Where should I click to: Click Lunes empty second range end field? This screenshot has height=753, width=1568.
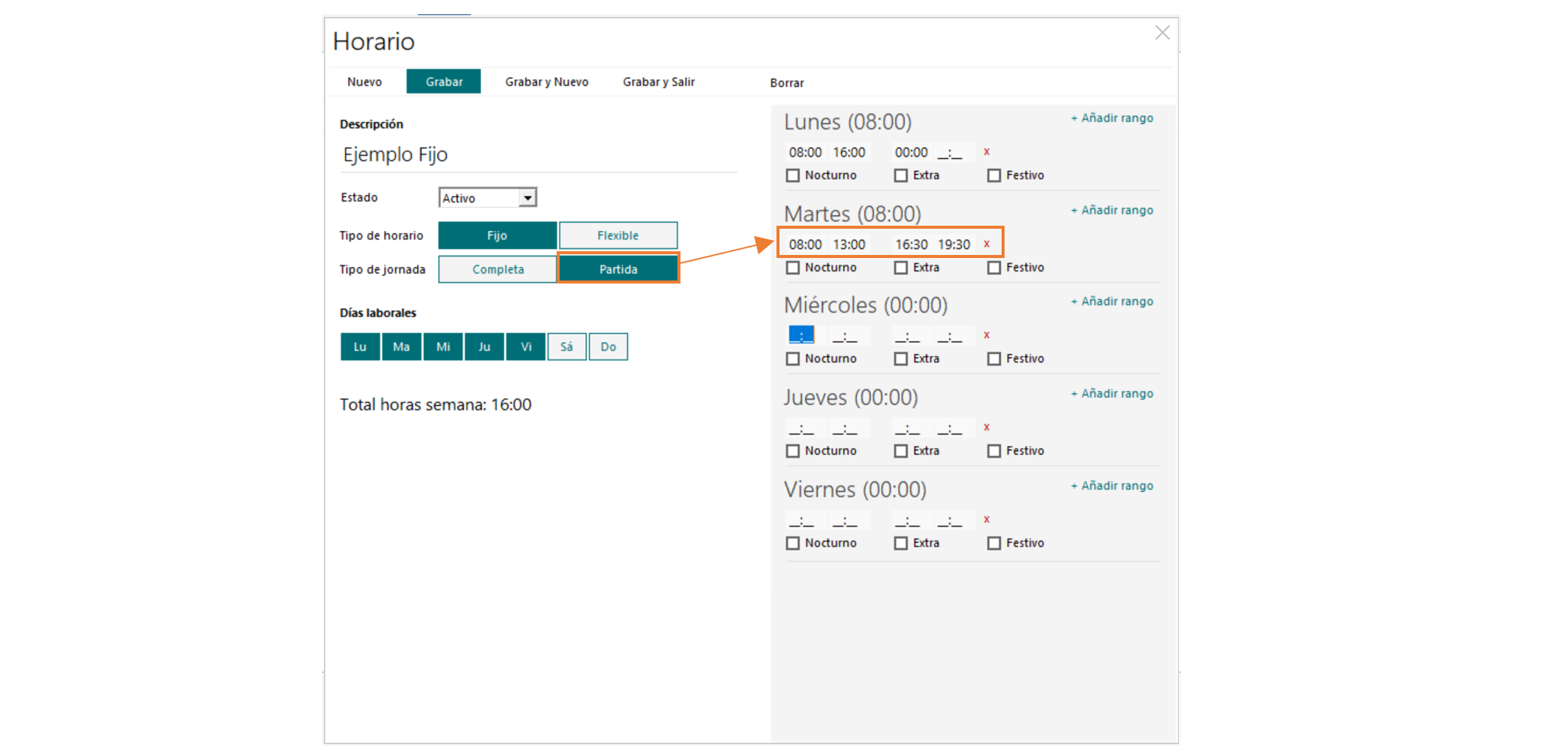point(954,152)
